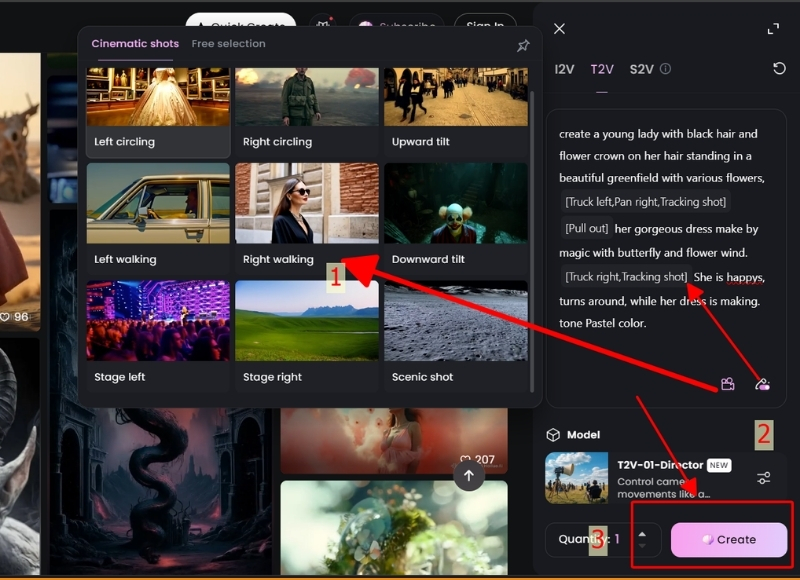Increase quantity with the up stepper arrow
The height and width of the screenshot is (580, 800).
(x=642, y=533)
